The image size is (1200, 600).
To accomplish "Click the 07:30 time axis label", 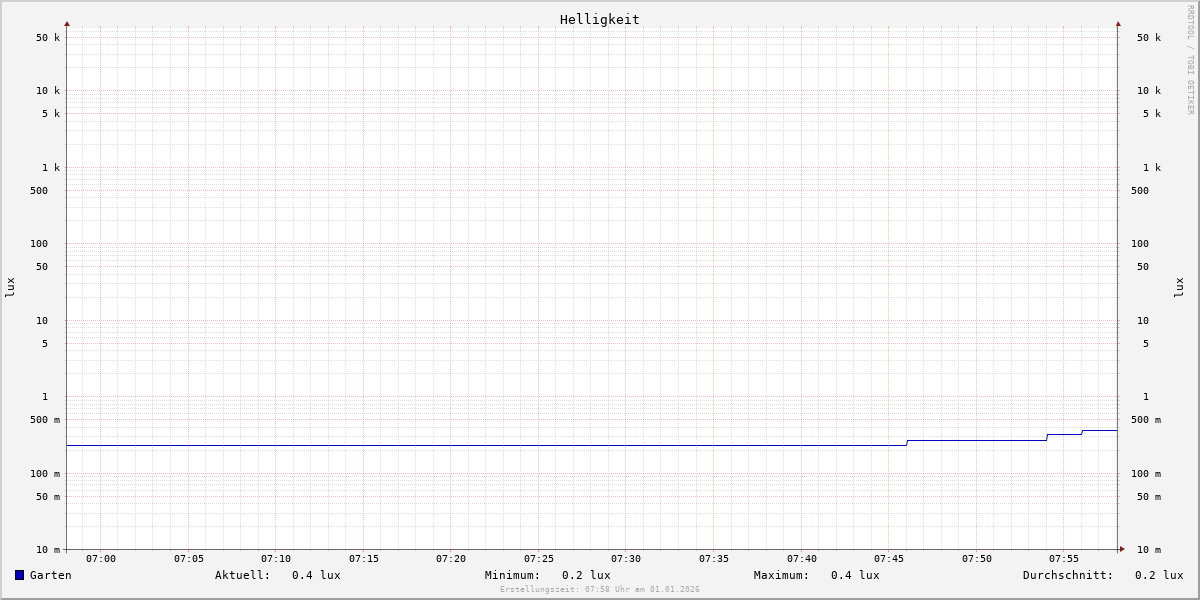I will pos(626,559).
